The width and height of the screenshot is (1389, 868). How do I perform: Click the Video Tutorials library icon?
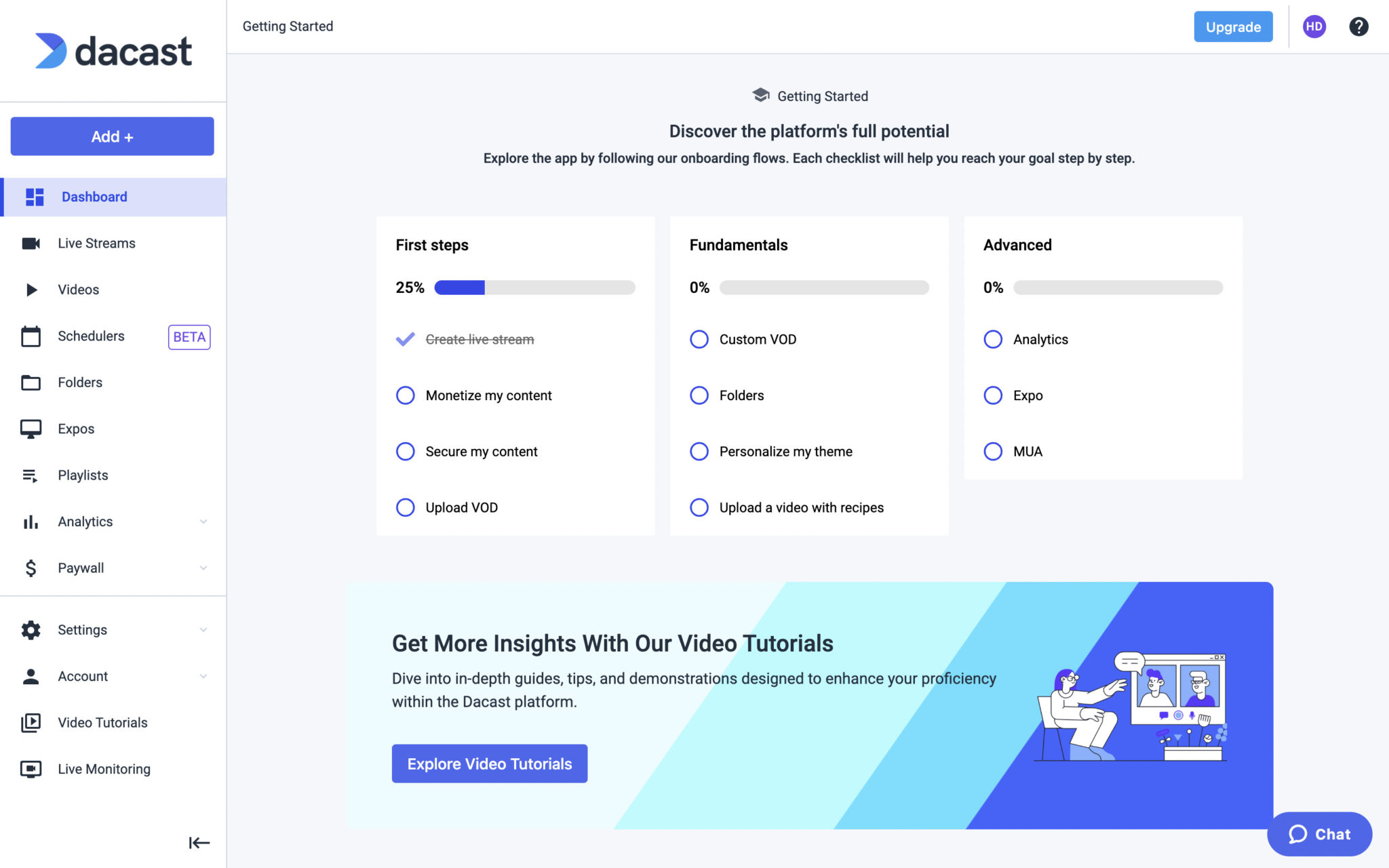31,723
